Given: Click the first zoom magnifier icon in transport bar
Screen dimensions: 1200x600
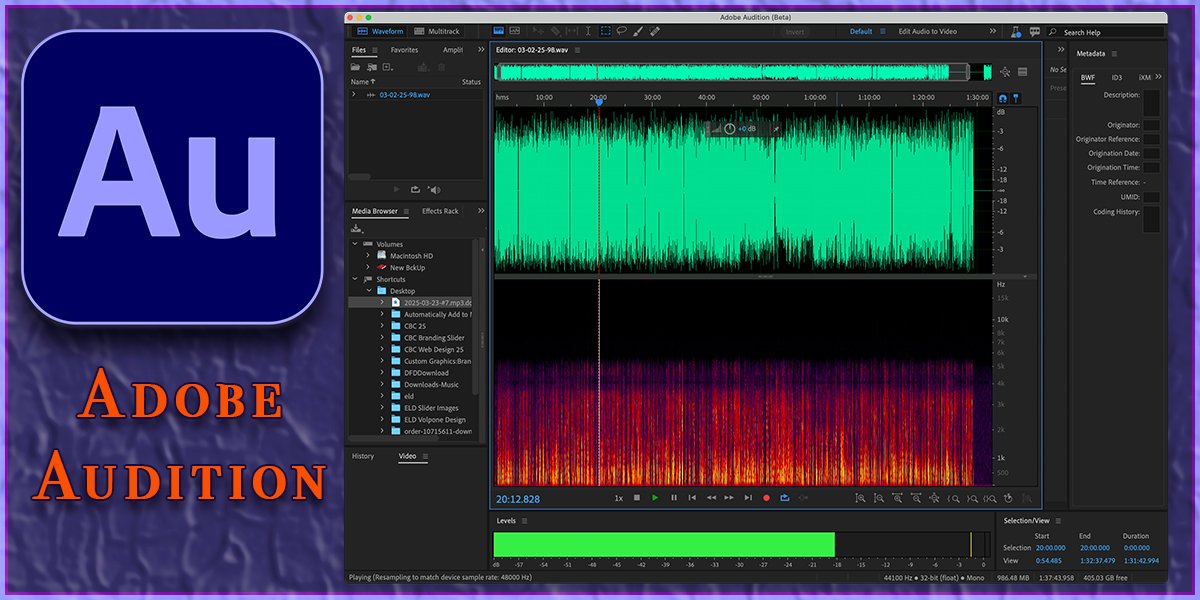Looking at the screenshot, I should coord(860,497).
